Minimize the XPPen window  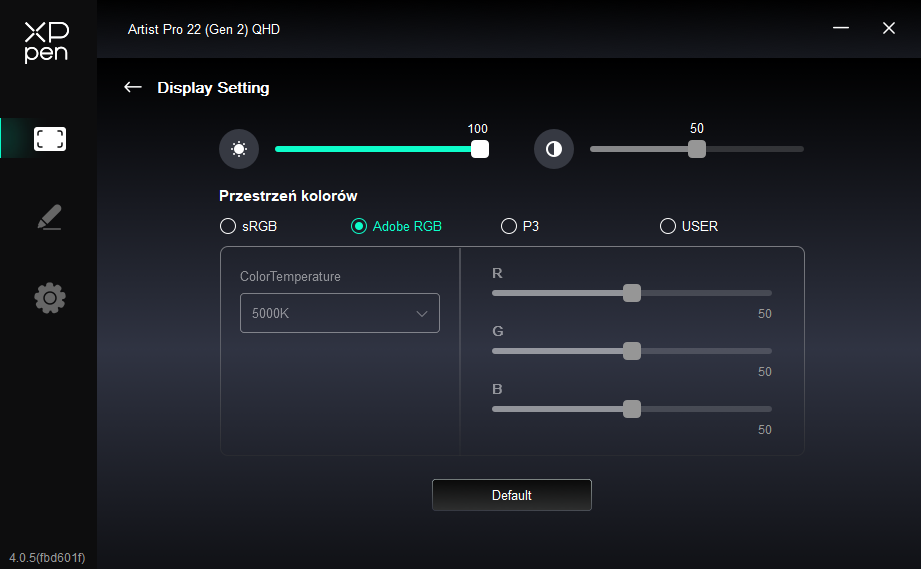click(x=842, y=28)
